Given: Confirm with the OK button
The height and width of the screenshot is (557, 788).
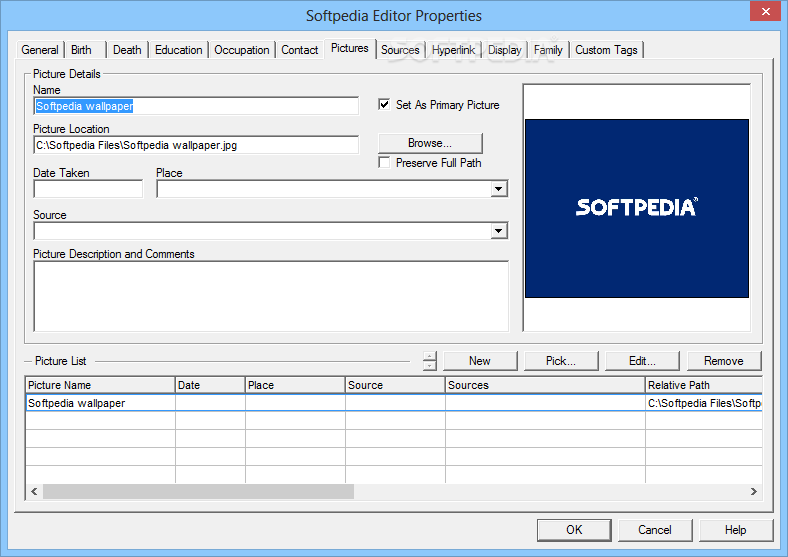Looking at the screenshot, I should (x=574, y=530).
